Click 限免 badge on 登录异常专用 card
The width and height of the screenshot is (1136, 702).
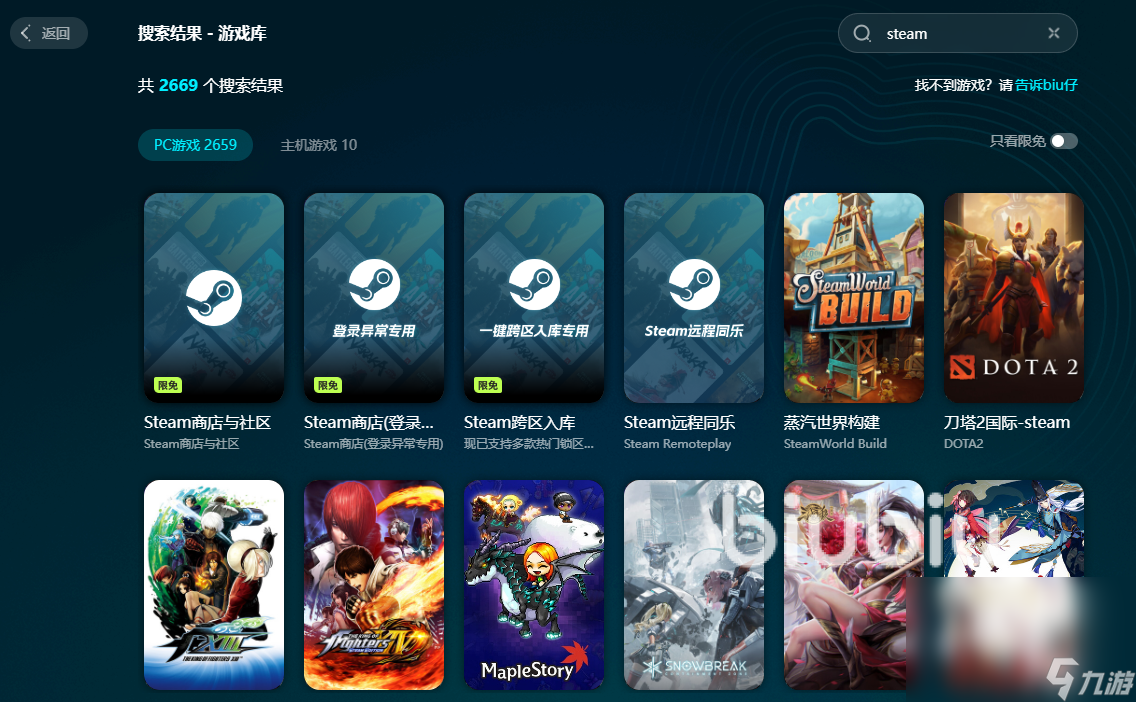[327, 385]
